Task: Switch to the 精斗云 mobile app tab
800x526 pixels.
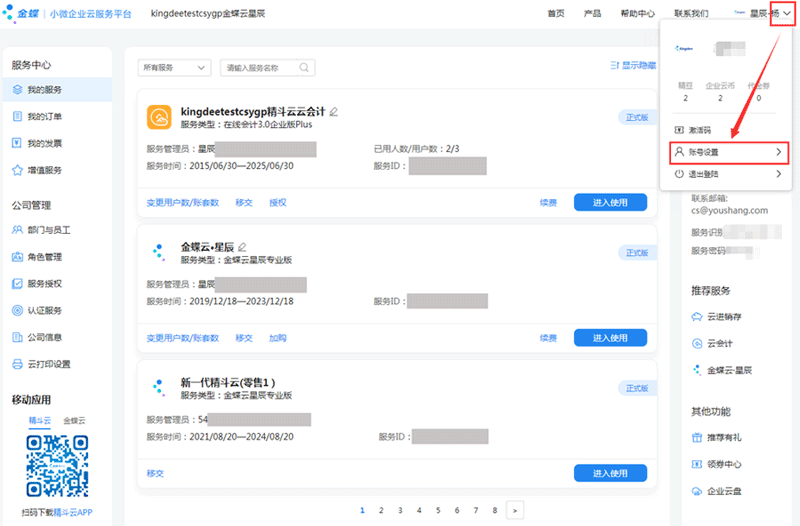Action: pos(40,421)
